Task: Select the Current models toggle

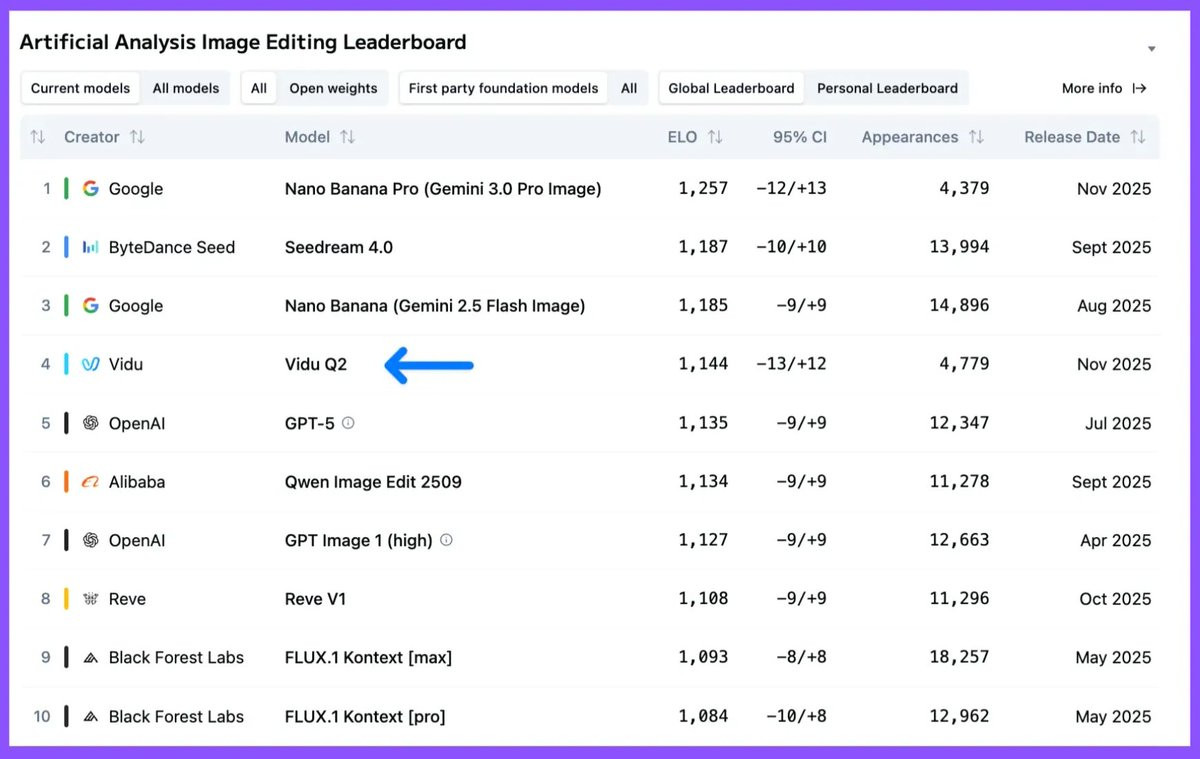Action: click(80, 88)
